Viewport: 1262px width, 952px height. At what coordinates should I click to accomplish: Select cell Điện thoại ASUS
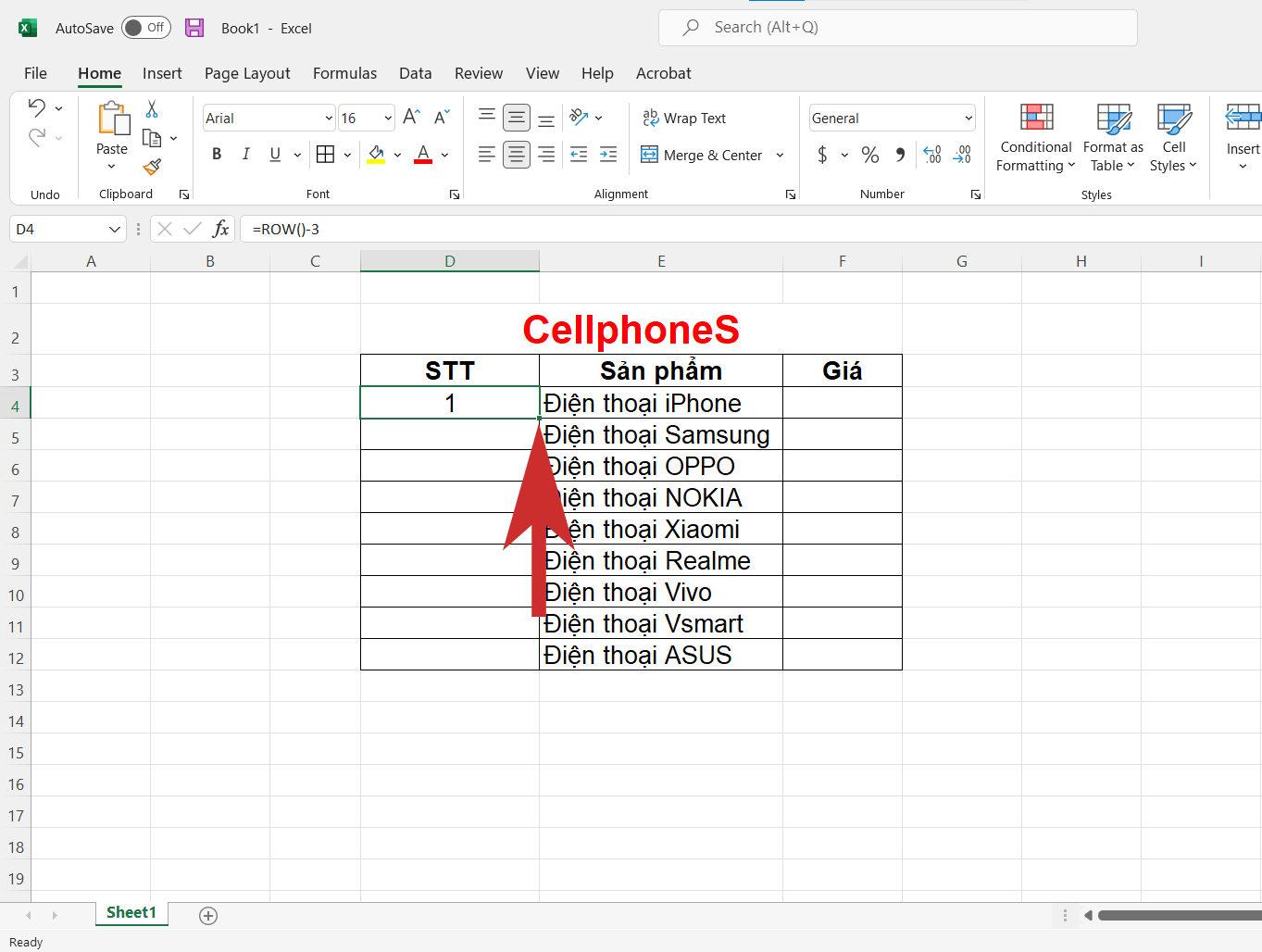click(661, 655)
